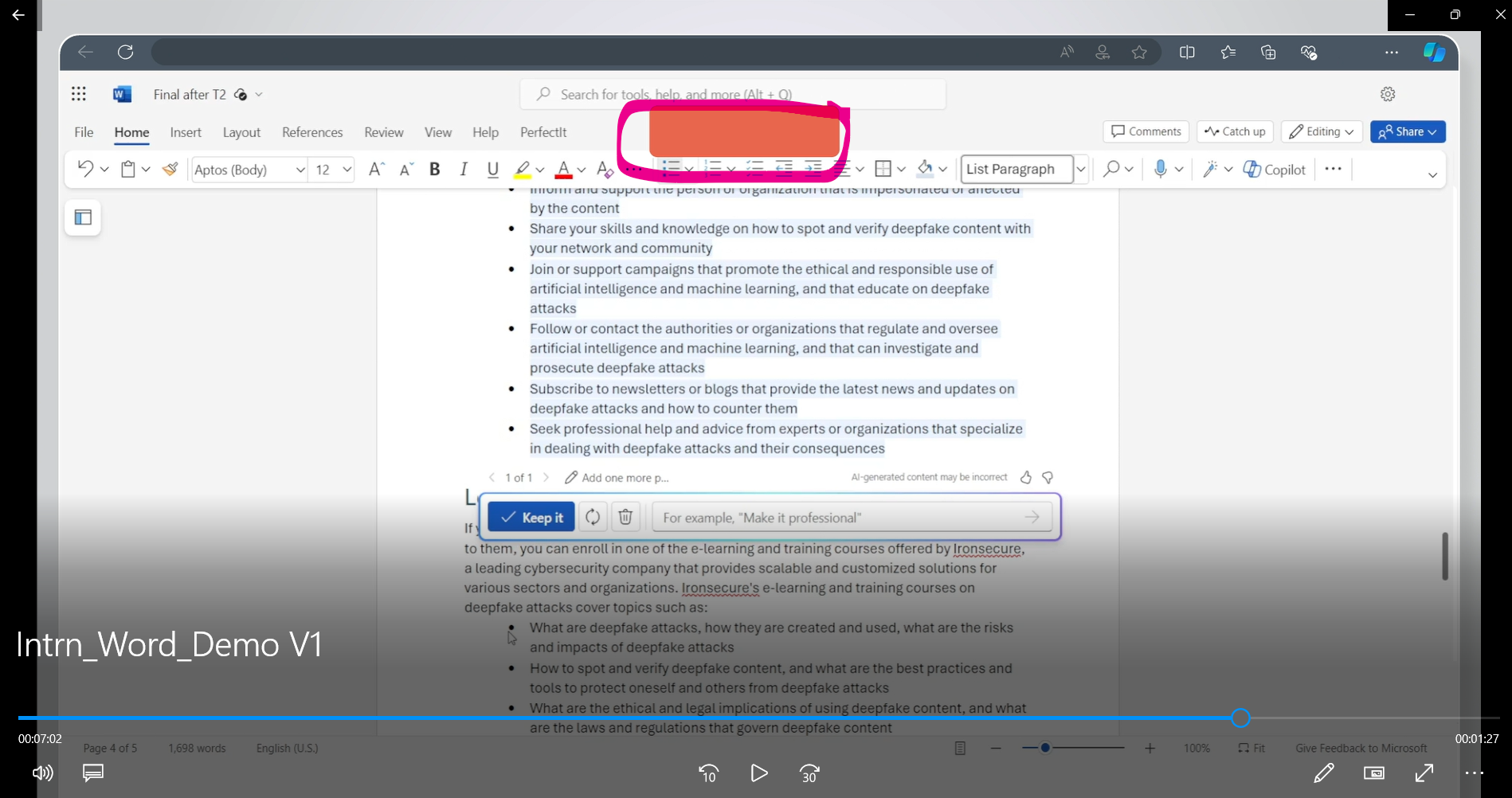Enter fullscreen with the expand arrows icon
Screen dimensions: 1512x798
tap(1424, 773)
